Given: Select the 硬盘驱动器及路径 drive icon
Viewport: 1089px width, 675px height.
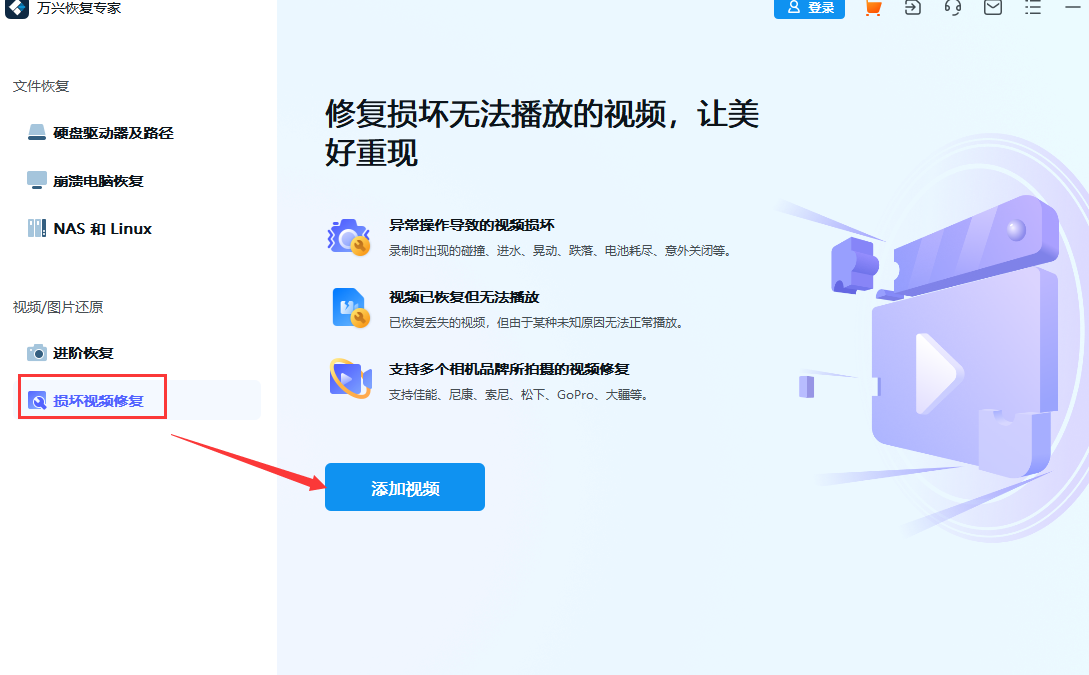Looking at the screenshot, I should 36,133.
